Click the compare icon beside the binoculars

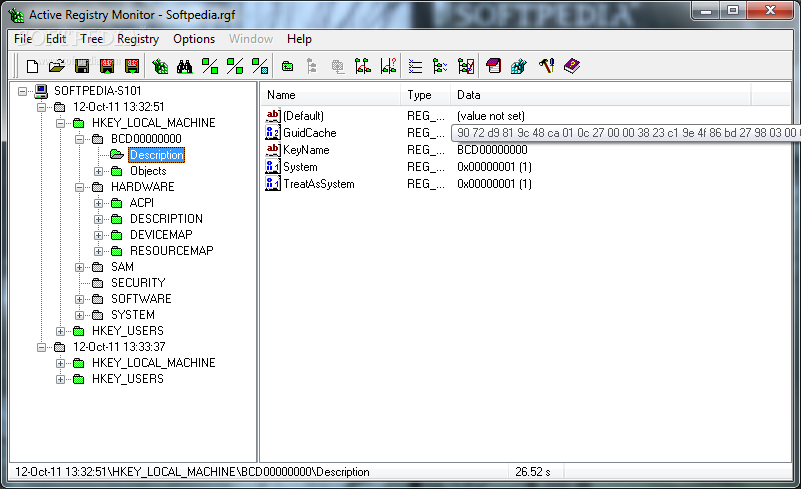tap(210, 66)
